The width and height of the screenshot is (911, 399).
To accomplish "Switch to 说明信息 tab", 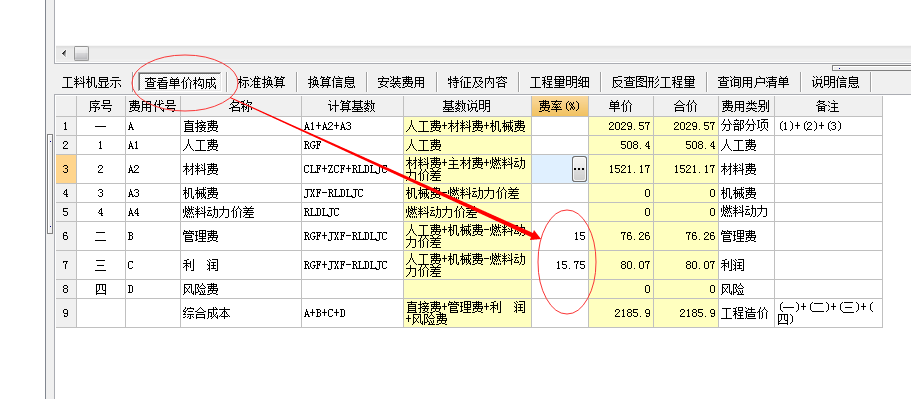I will click(x=835, y=82).
